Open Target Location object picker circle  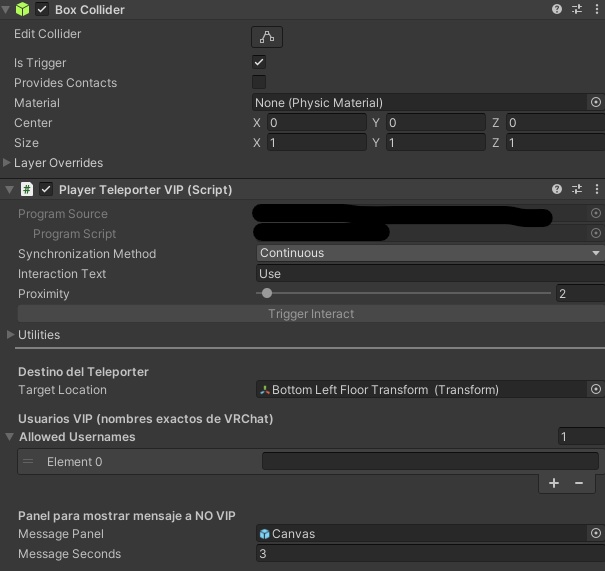596,389
